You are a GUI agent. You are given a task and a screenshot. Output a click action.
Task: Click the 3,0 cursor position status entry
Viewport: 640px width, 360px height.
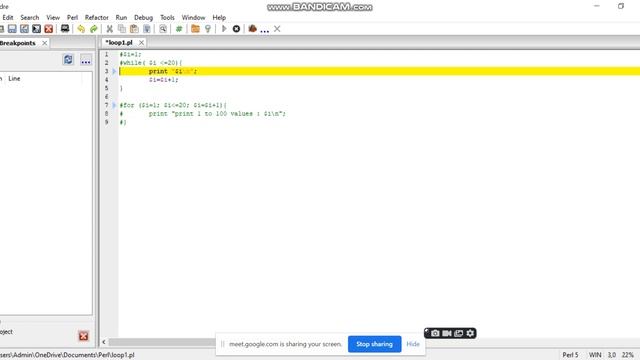(x=612, y=355)
